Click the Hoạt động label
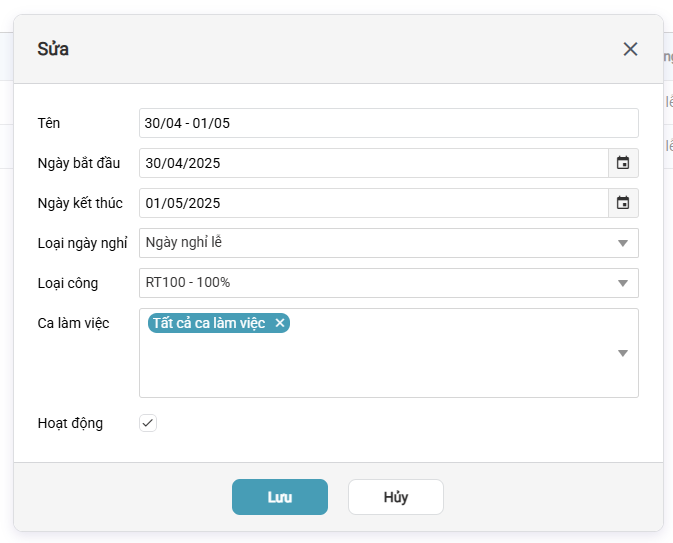Viewport: 673px width, 543px height. pos(70,423)
